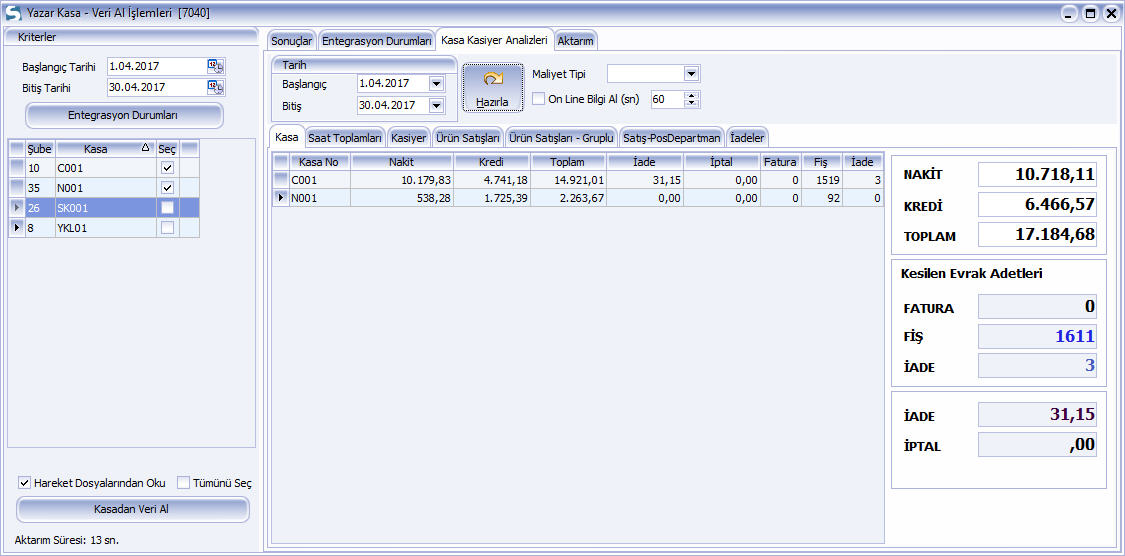Click row indicator arrow for YKL01
1125x556 pixels.
16,227
